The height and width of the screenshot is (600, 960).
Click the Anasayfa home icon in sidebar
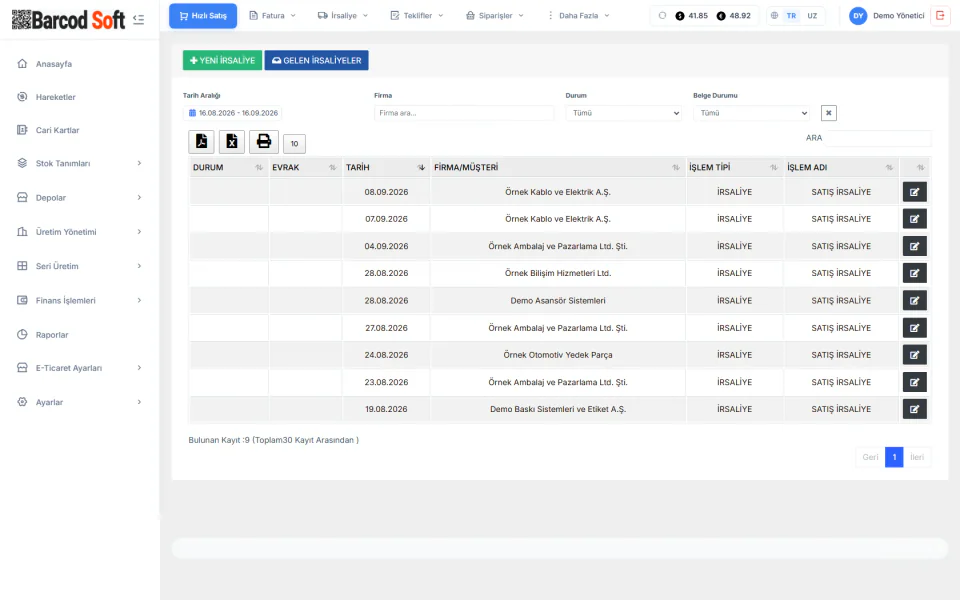[x=22, y=64]
